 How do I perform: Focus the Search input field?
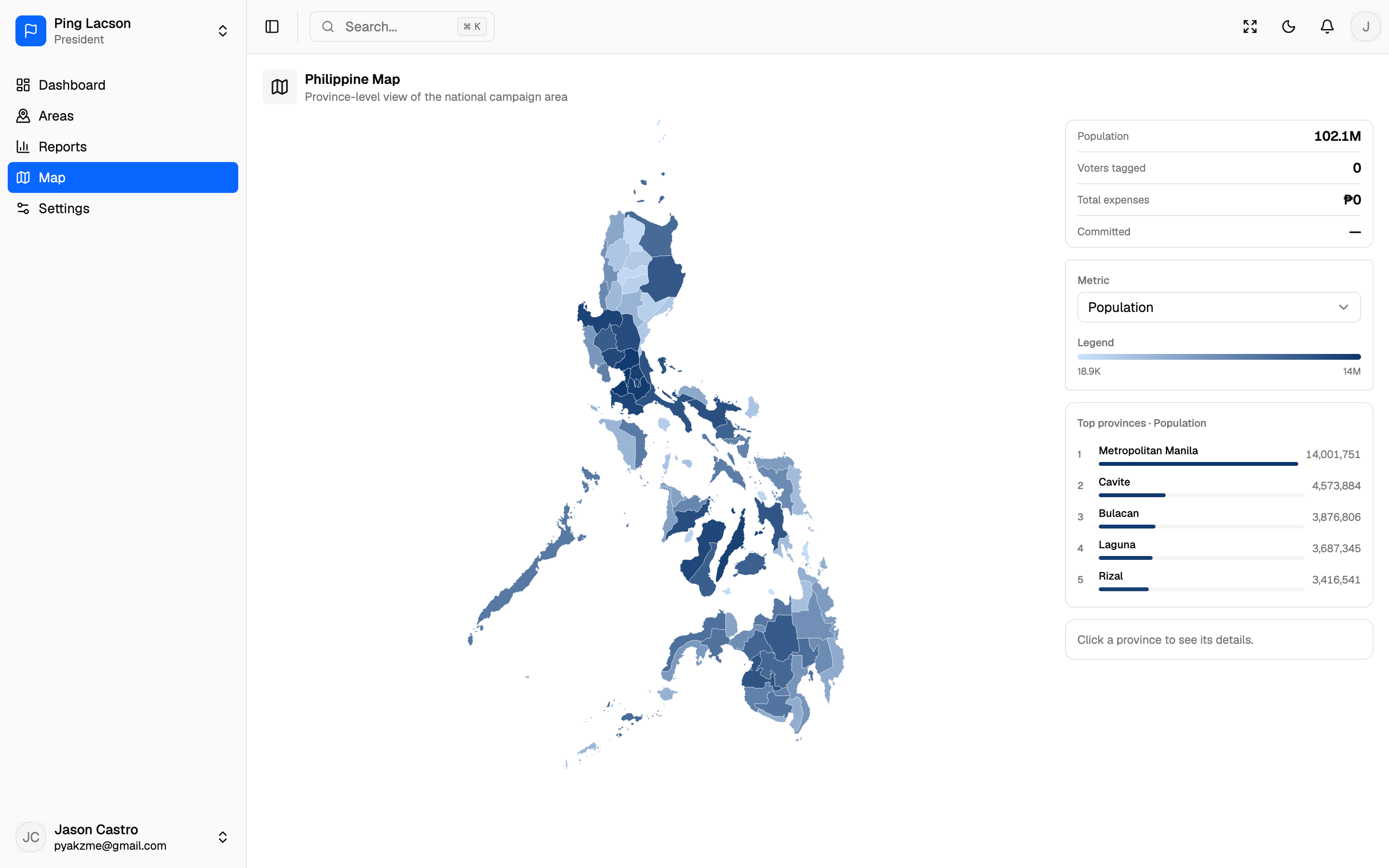(x=402, y=27)
